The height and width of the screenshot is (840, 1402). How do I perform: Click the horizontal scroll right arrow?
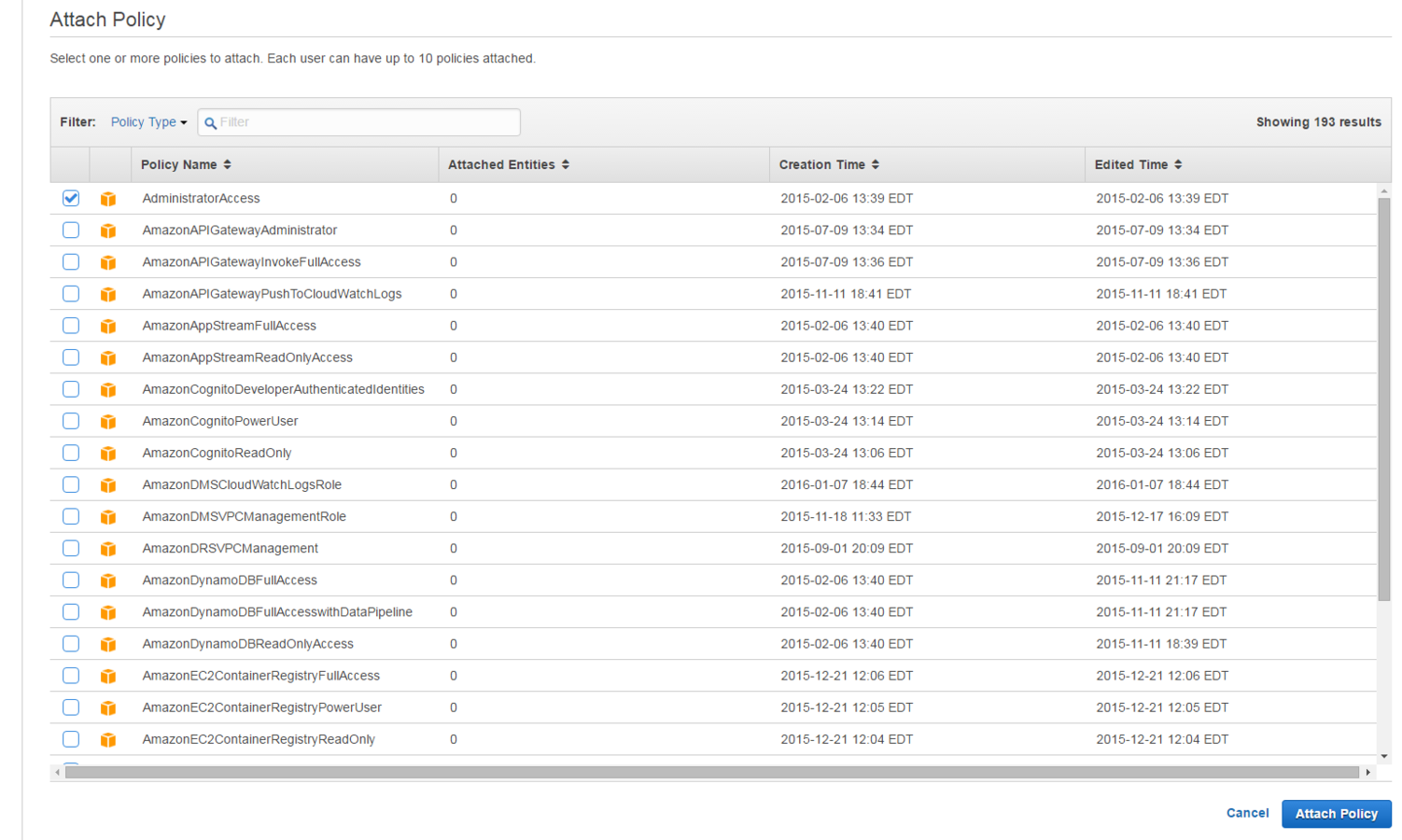click(1368, 772)
